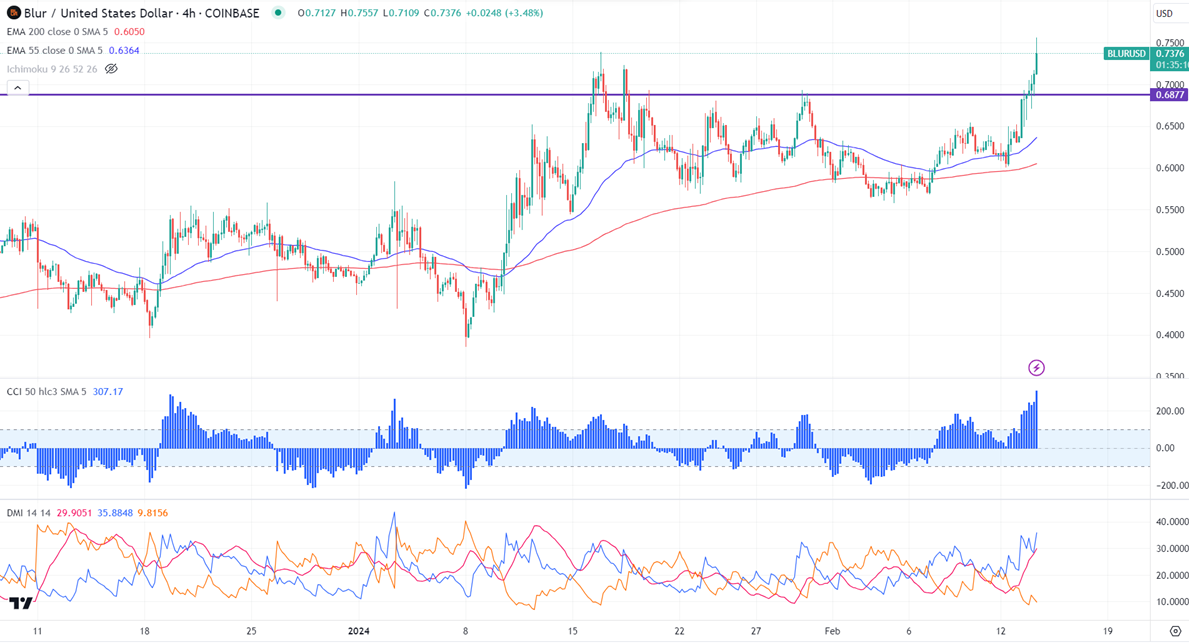Click the EMA 55 value 0.6364
Viewport: 1189px width, 644px height.
click(x=124, y=51)
